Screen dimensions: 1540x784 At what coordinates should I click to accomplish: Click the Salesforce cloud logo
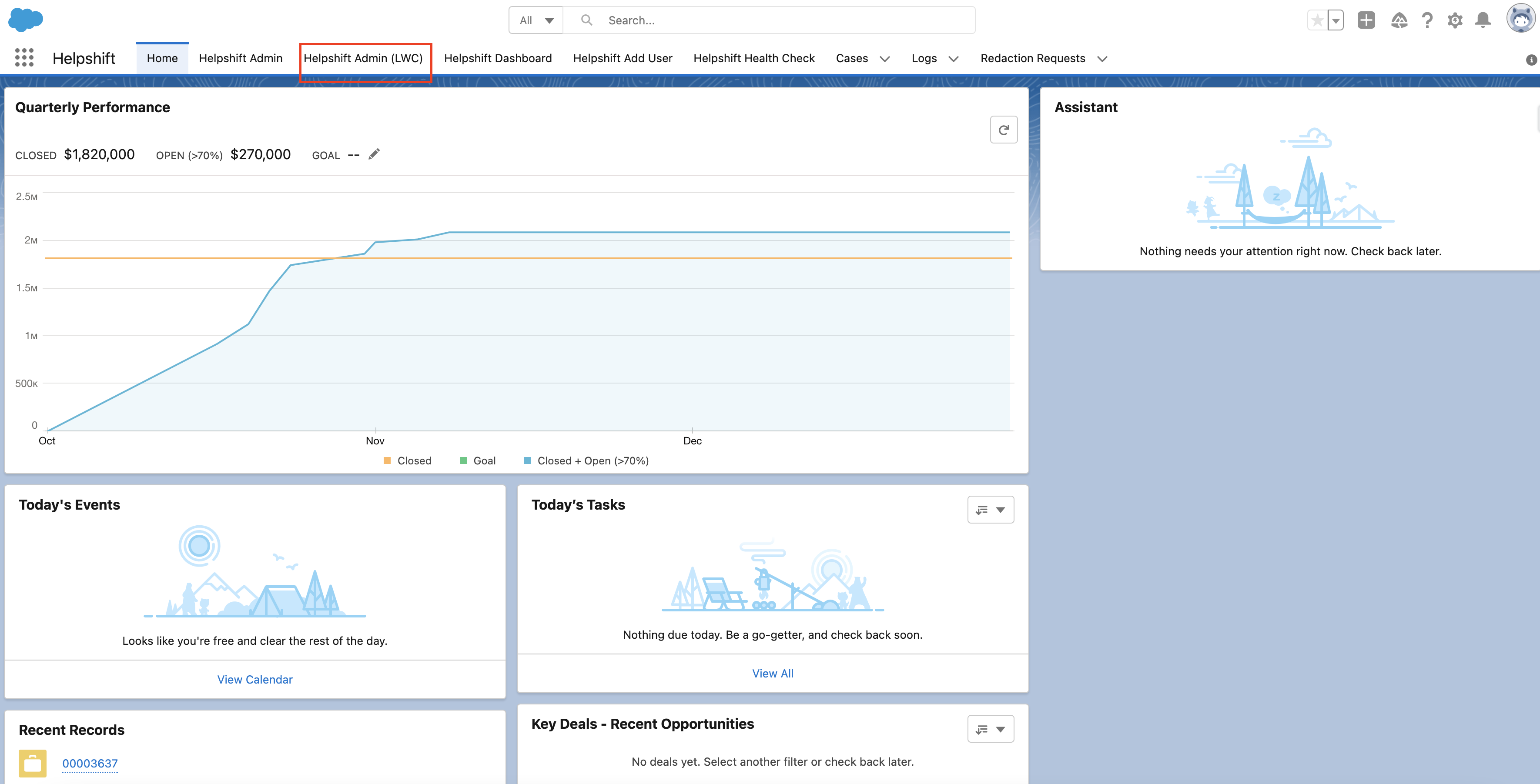tap(26, 20)
